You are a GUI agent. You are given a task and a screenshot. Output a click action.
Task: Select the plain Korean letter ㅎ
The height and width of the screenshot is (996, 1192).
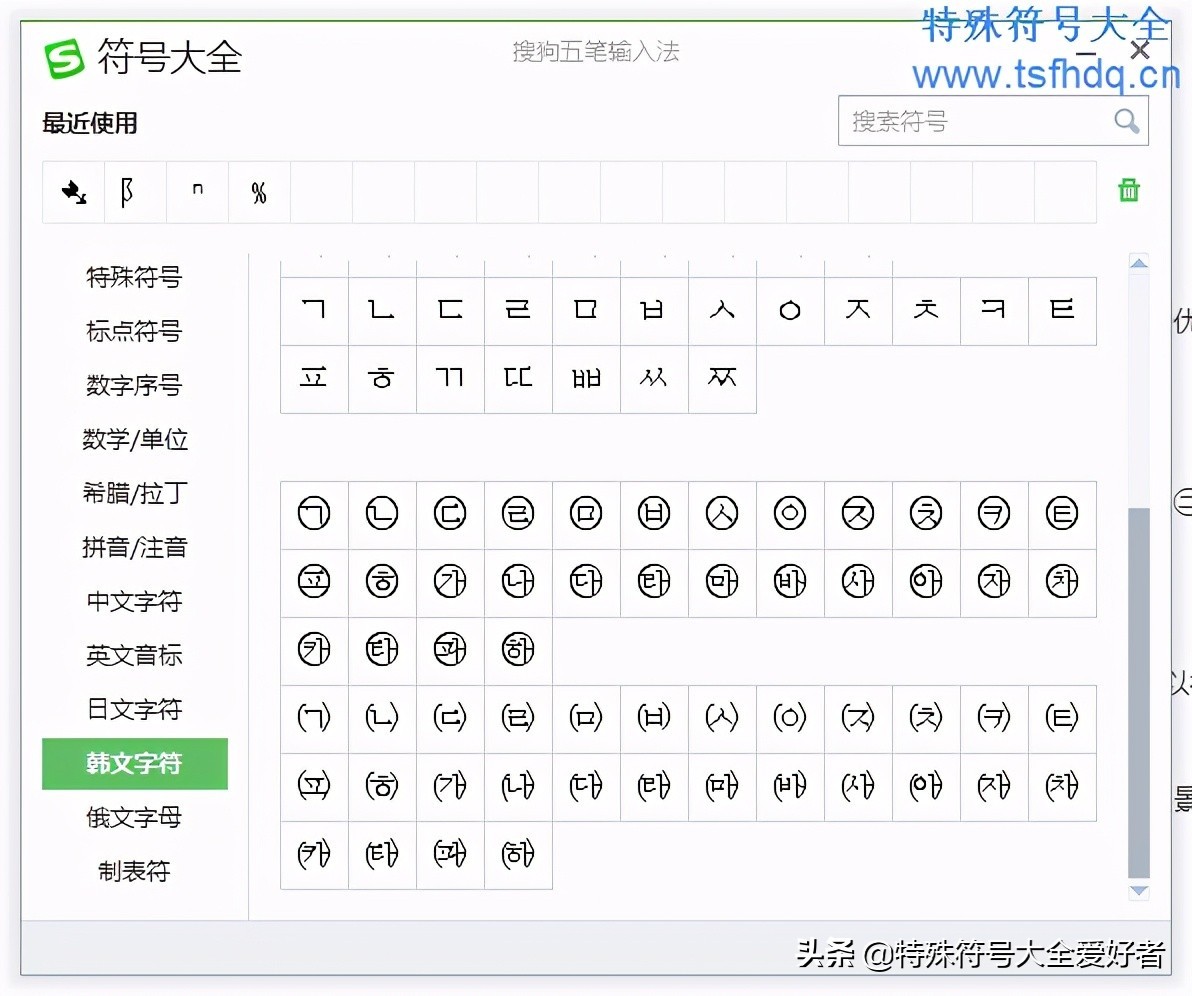point(382,379)
